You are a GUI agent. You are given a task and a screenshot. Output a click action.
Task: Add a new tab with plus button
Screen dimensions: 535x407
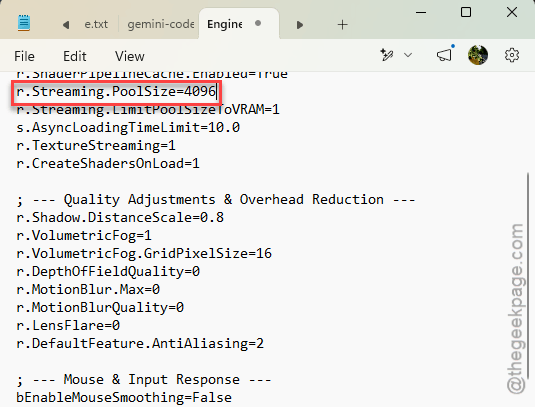coord(342,25)
